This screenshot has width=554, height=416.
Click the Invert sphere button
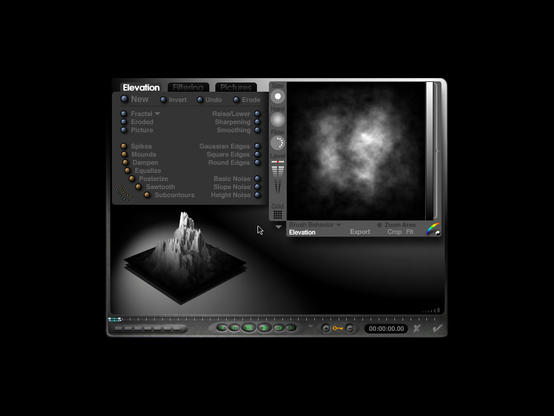coord(163,100)
